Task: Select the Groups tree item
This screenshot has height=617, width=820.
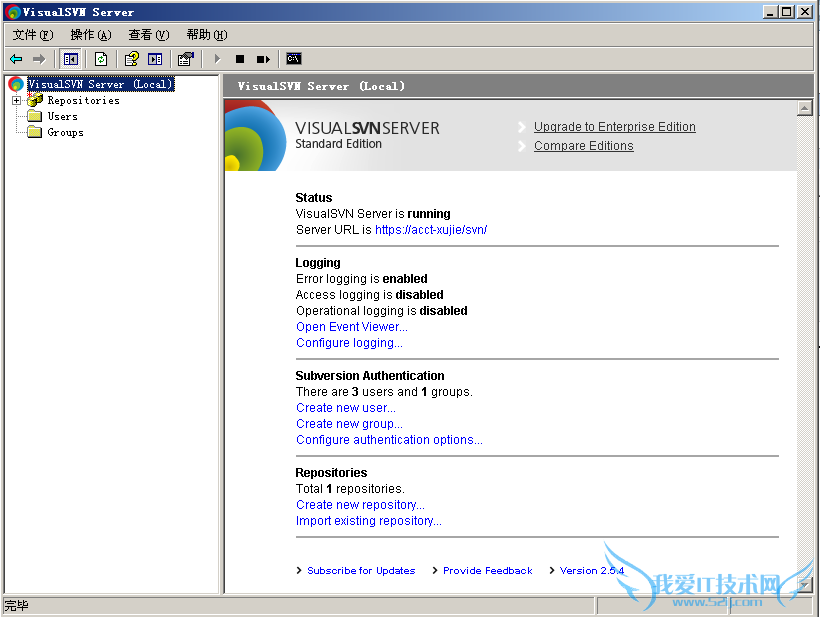Action: coord(65,132)
